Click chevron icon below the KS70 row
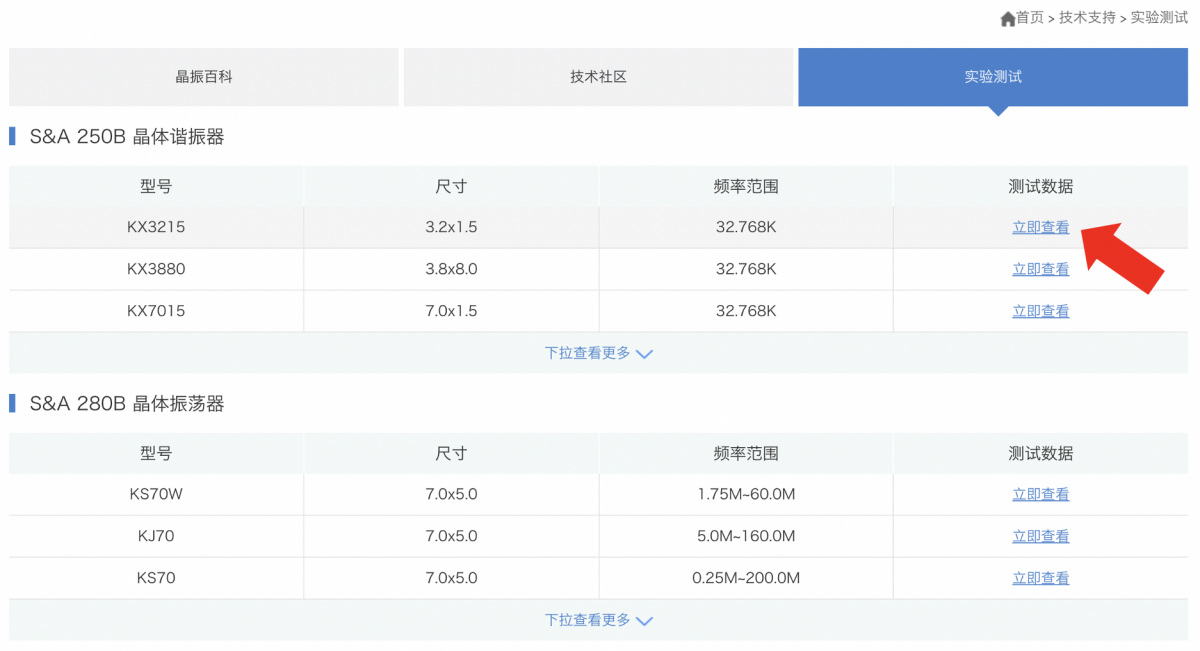The height and width of the screenshot is (651, 1200). click(644, 621)
